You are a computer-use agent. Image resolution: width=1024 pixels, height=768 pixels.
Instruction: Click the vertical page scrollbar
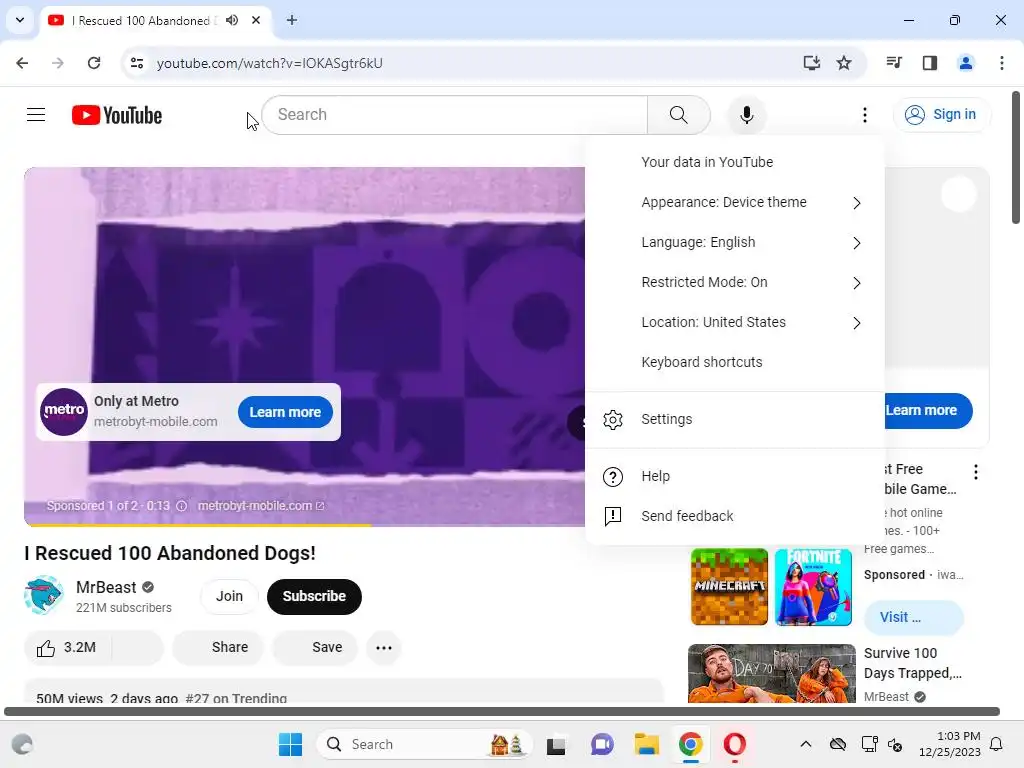click(1016, 157)
